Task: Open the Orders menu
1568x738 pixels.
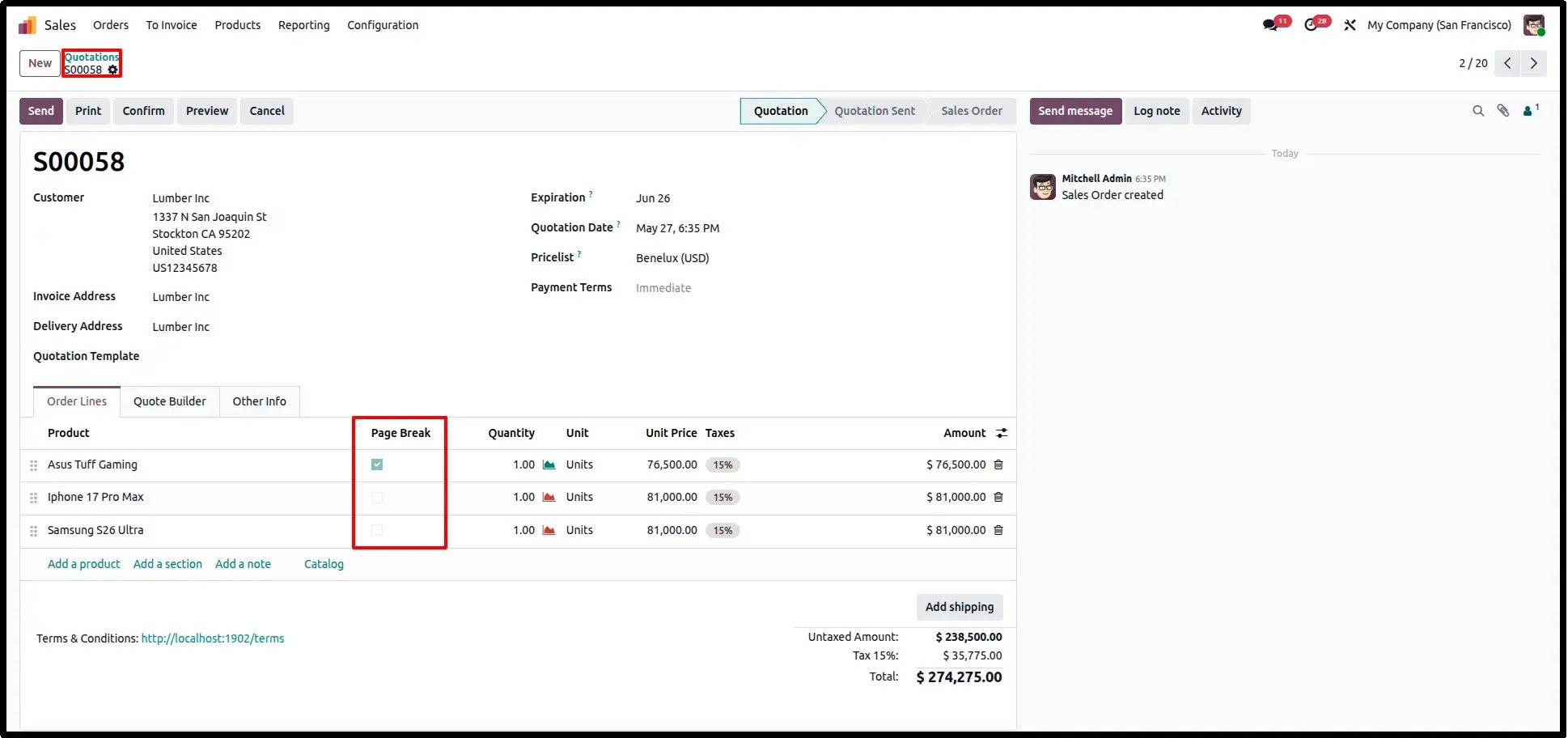Action: pyautogui.click(x=111, y=25)
